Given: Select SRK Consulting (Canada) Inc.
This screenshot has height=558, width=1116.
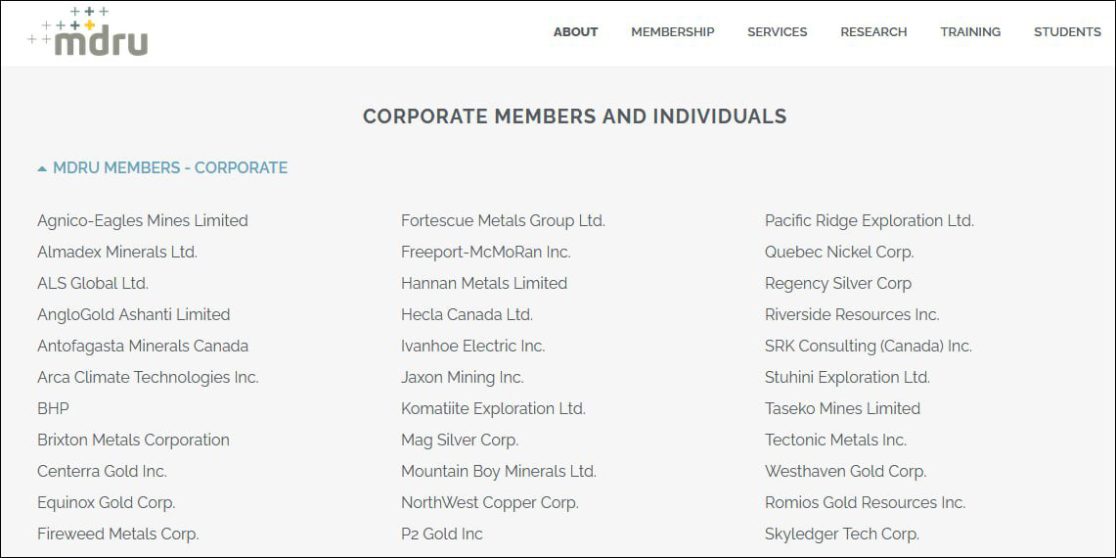Looking at the screenshot, I should [868, 346].
